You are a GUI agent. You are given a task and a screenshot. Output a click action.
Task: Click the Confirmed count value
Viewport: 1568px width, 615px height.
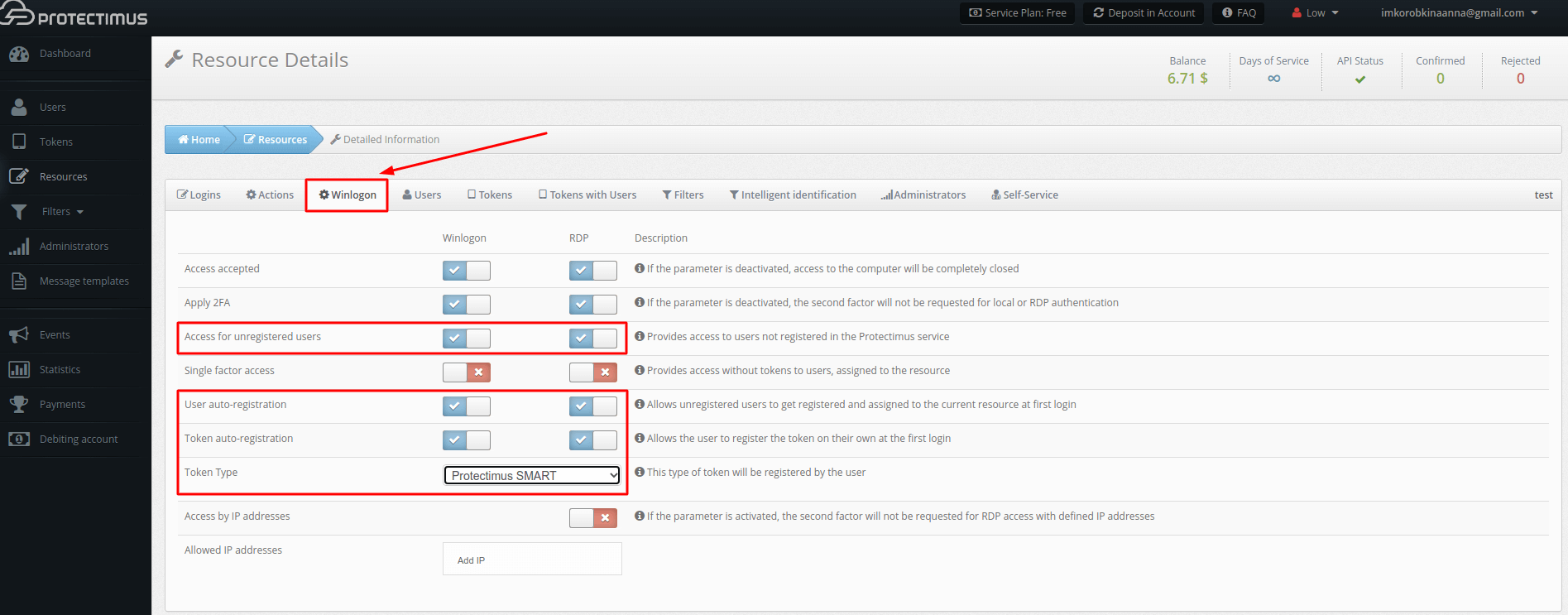pos(1441,79)
